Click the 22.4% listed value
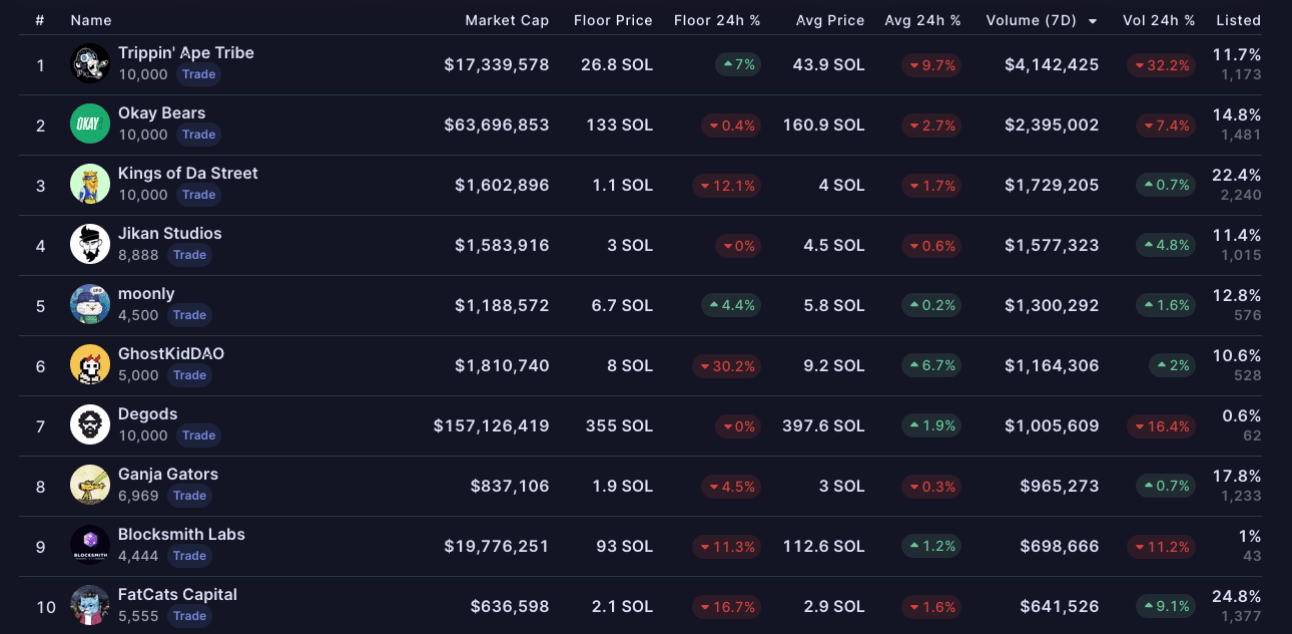Screen dimensions: 1292x634 click(x=1237, y=175)
